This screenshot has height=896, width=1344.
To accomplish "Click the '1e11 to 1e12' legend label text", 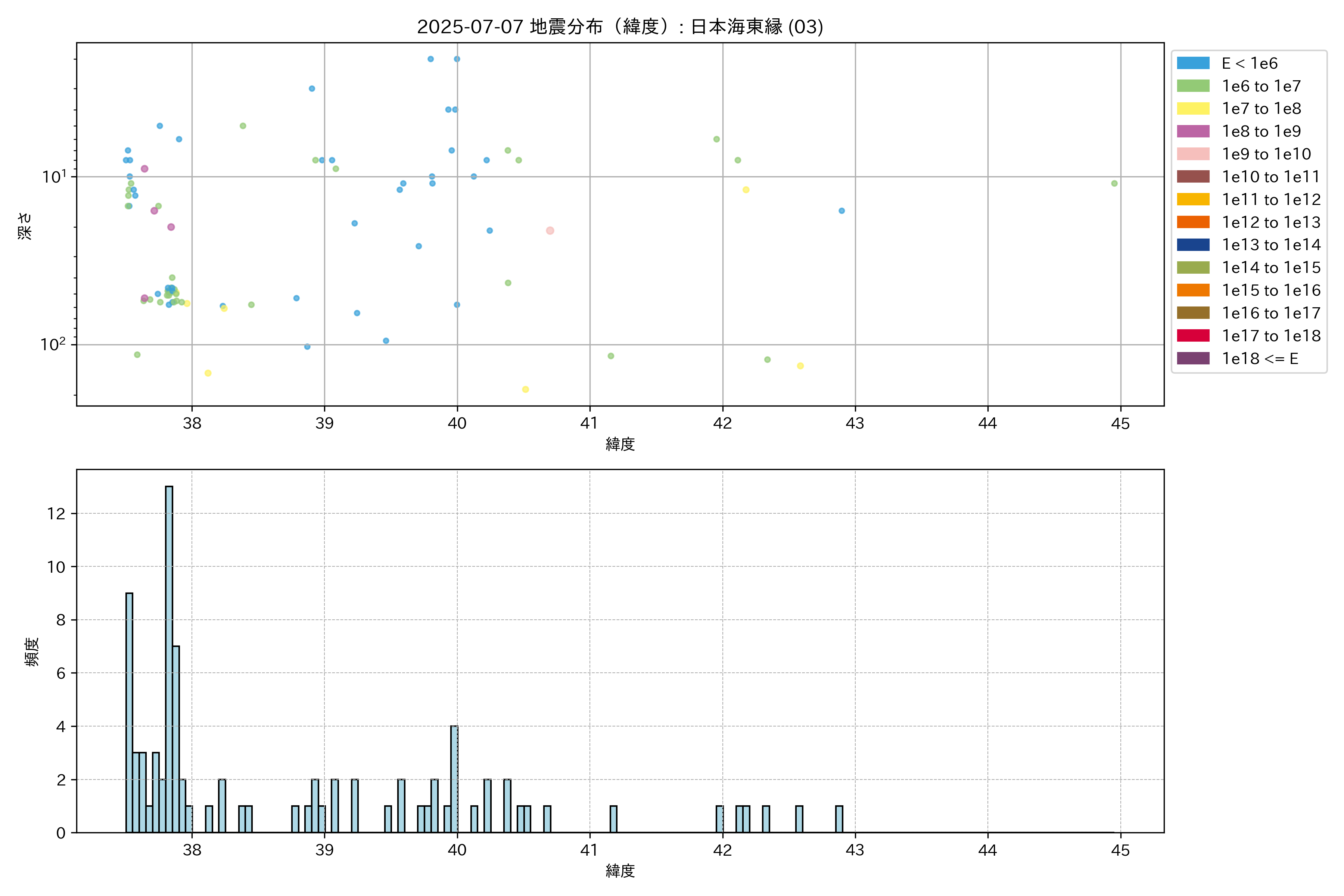I will [1271, 199].
